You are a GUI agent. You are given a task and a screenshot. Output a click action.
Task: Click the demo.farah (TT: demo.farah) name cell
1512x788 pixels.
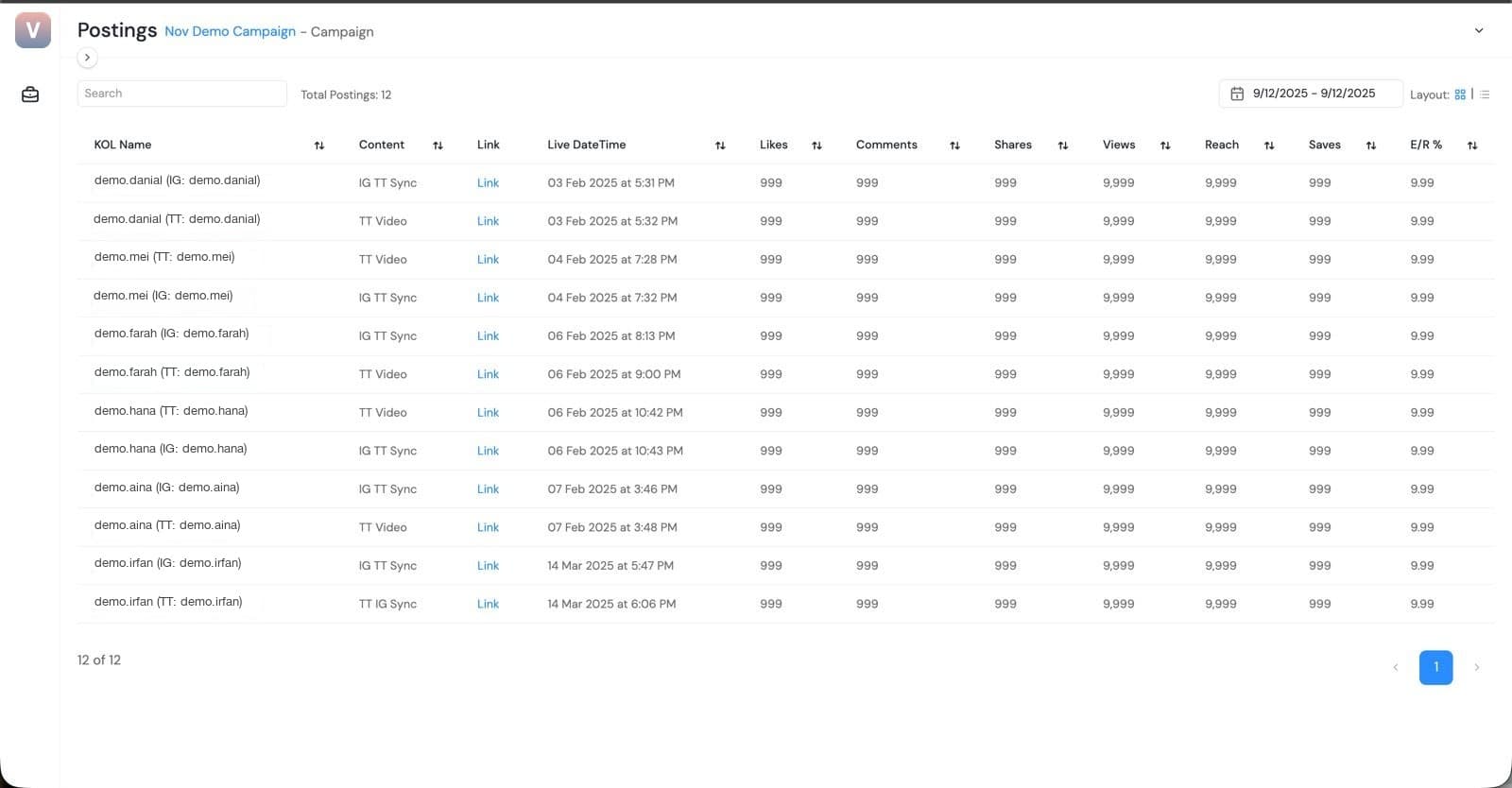172,372
